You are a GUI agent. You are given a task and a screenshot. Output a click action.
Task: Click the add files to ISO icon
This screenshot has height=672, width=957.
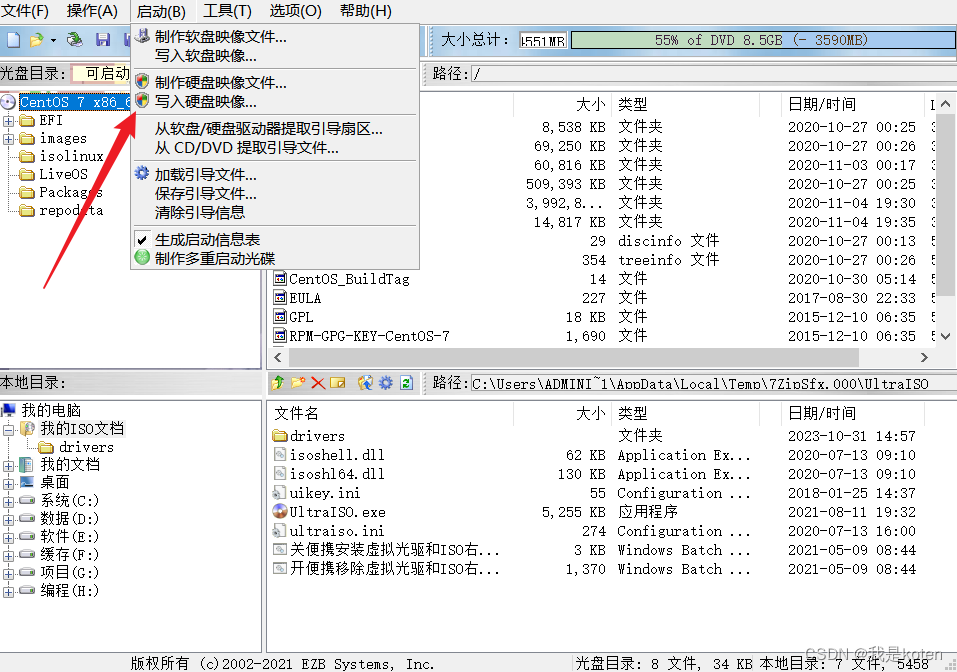(x=365, y=383)
